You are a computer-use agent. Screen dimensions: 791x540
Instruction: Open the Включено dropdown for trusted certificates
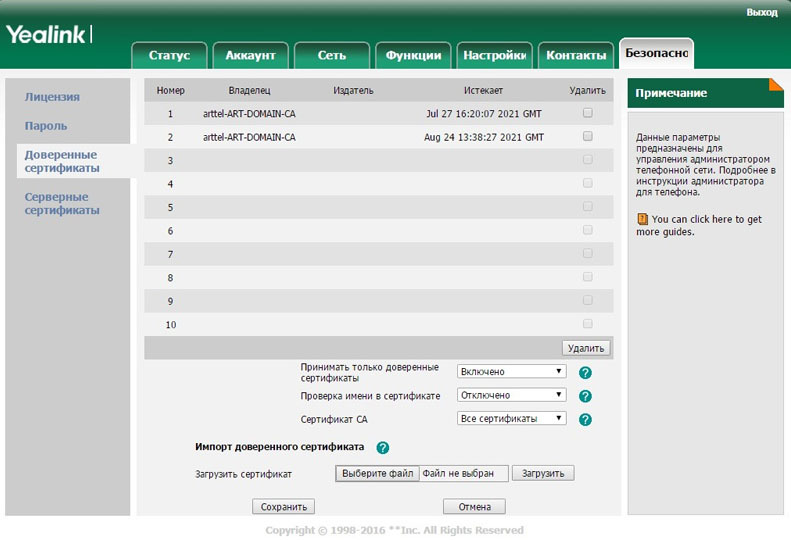(x=512, y=371)
